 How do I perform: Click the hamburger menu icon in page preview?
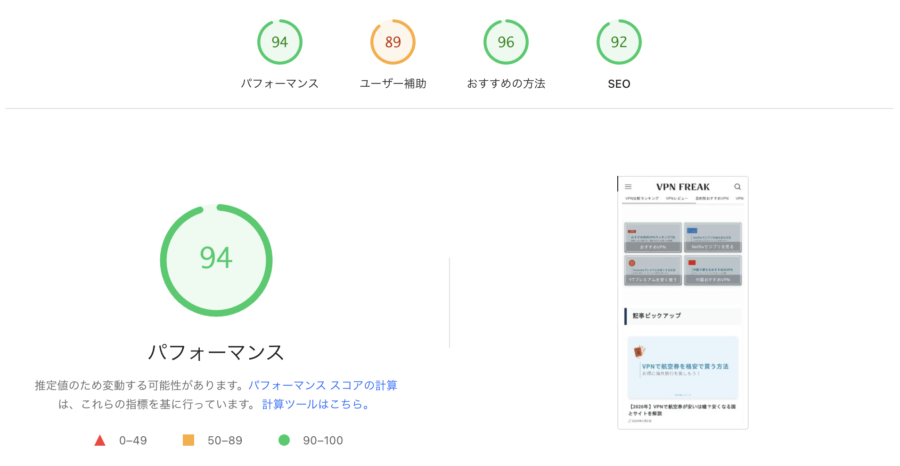tap(629, 187)
